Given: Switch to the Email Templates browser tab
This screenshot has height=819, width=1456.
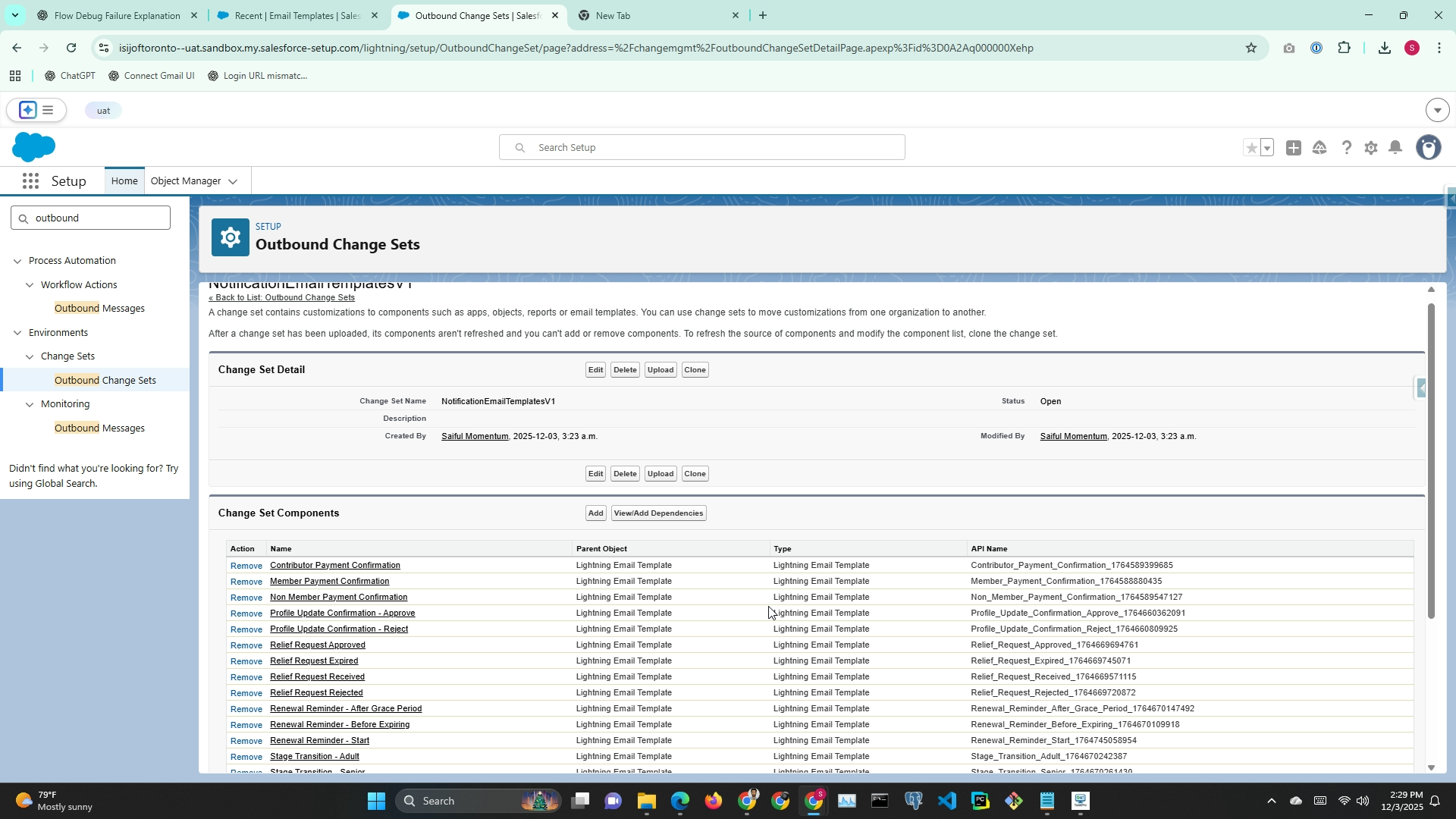Looking at the screenshot, I should 297,15.
